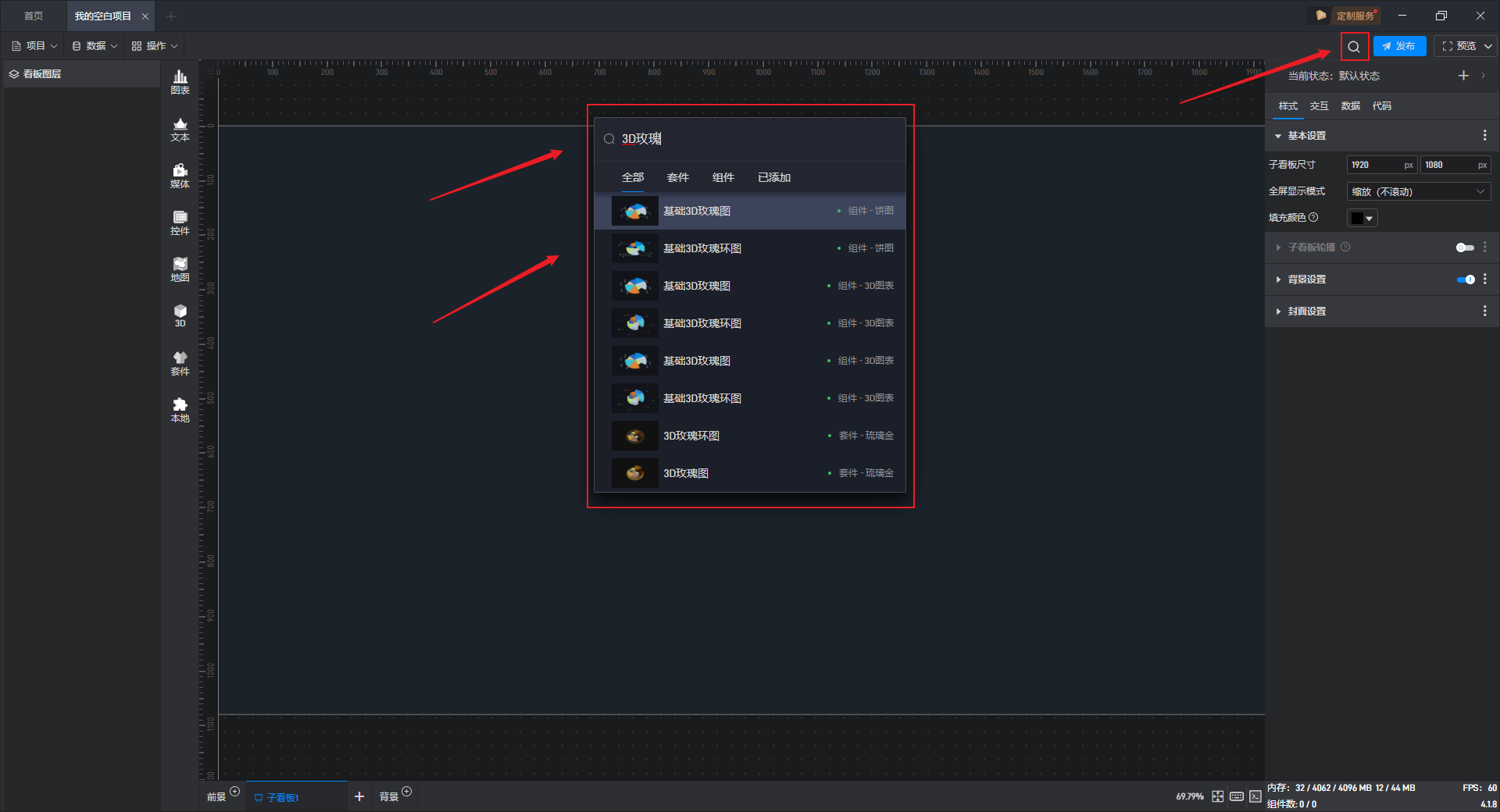Add a new state with the plus icon
This screenshot has height=812, width=1500.
[1463, 76]
